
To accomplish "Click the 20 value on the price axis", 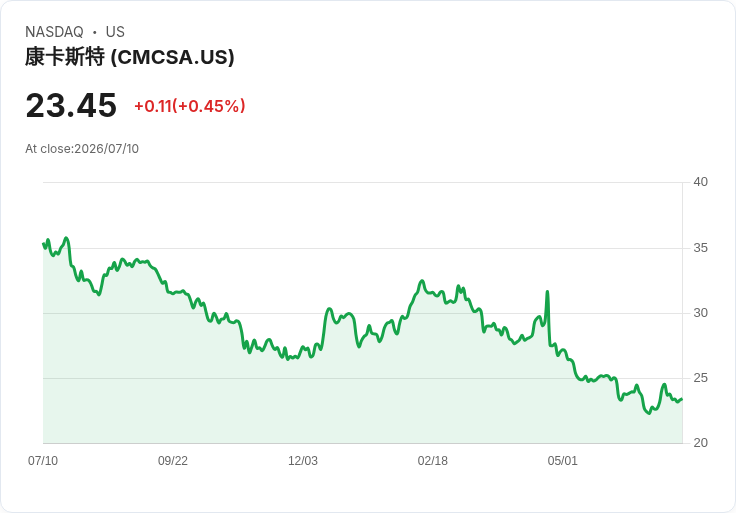I will 700,443.
